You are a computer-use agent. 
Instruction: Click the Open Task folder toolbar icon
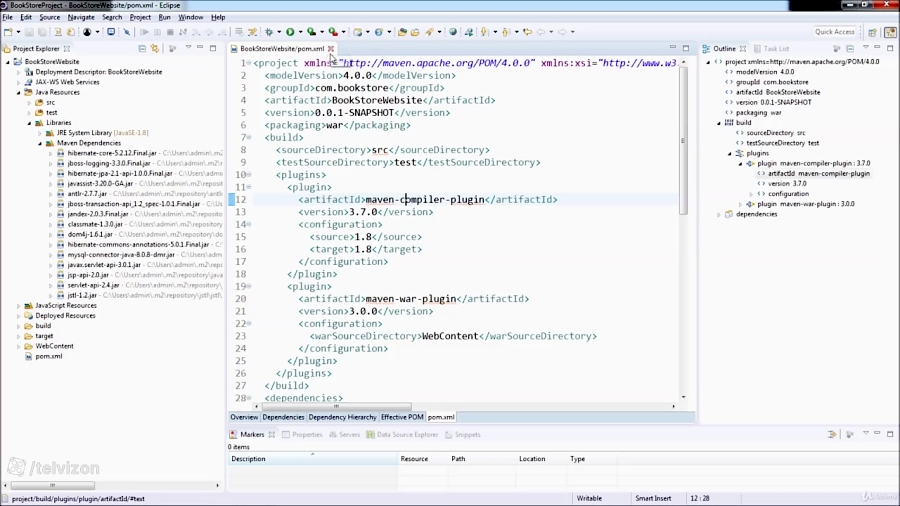(x=415, y=32)
